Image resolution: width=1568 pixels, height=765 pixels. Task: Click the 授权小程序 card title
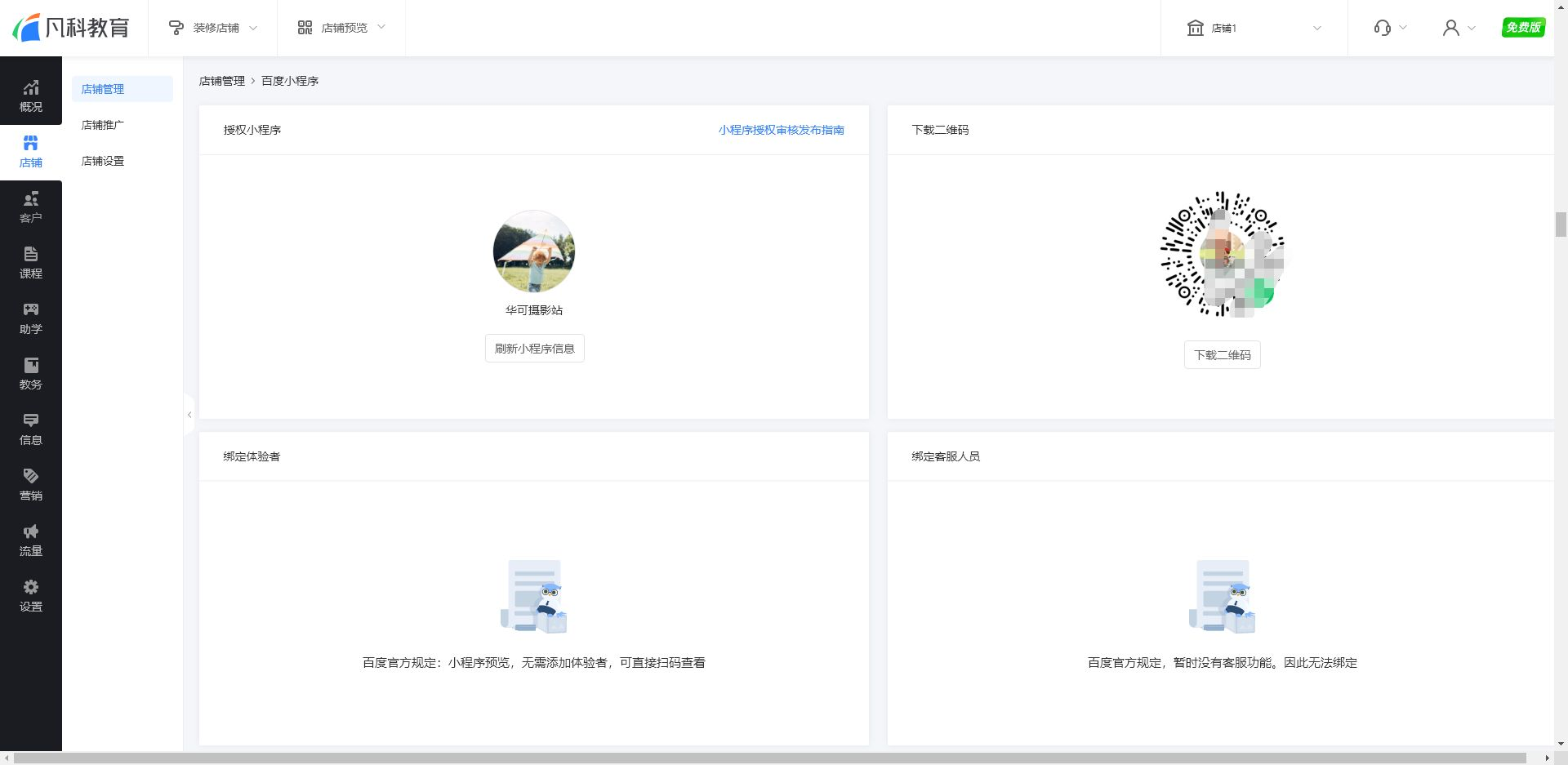(x=252, y=130)
